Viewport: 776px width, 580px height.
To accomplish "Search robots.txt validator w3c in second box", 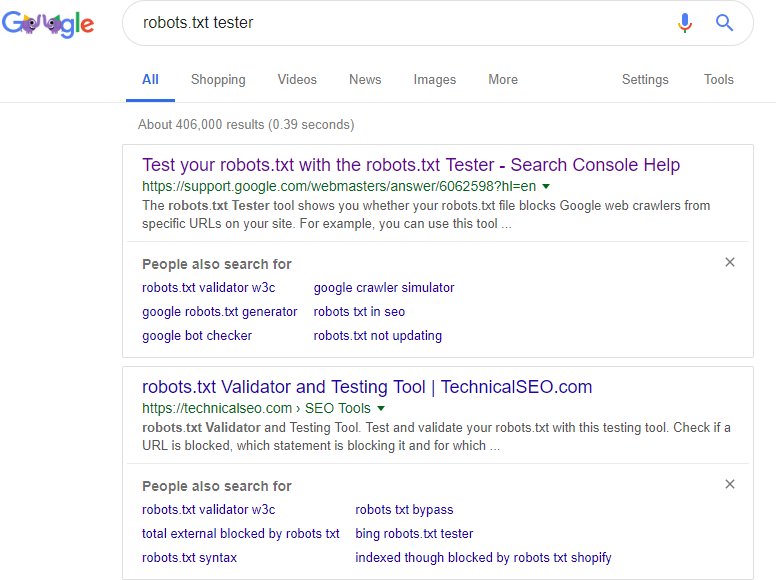I will coord(208,510).
